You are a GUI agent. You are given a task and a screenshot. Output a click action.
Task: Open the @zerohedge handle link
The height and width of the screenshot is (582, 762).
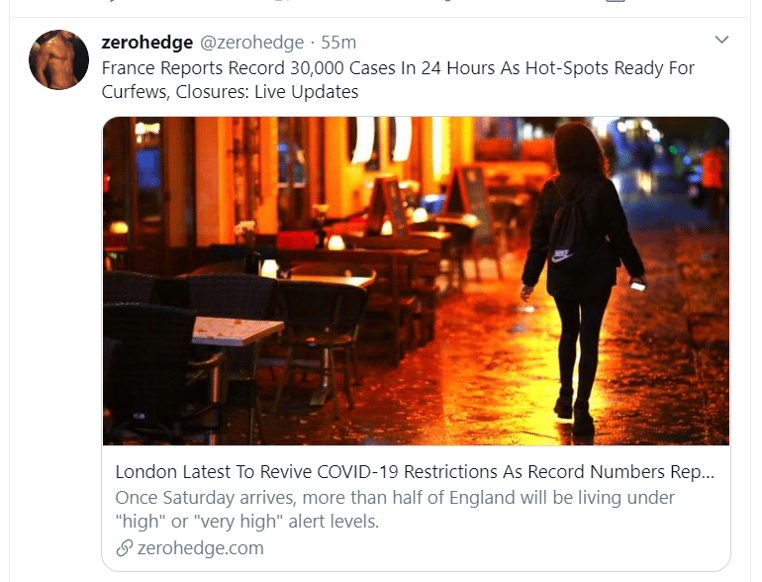(252, 43)
